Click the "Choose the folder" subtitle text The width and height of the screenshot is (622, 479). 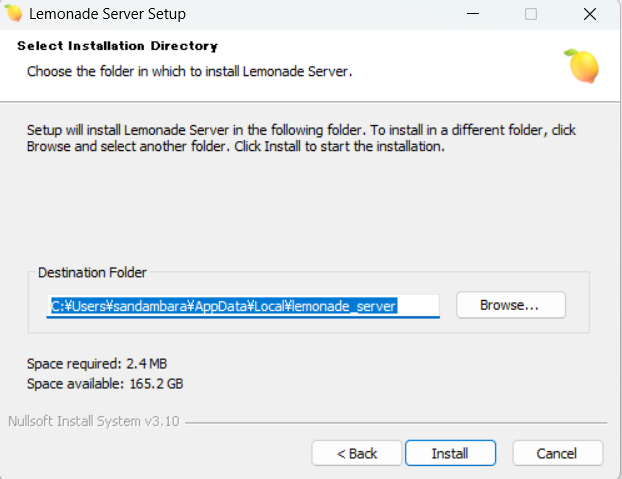tap(189, 71)
